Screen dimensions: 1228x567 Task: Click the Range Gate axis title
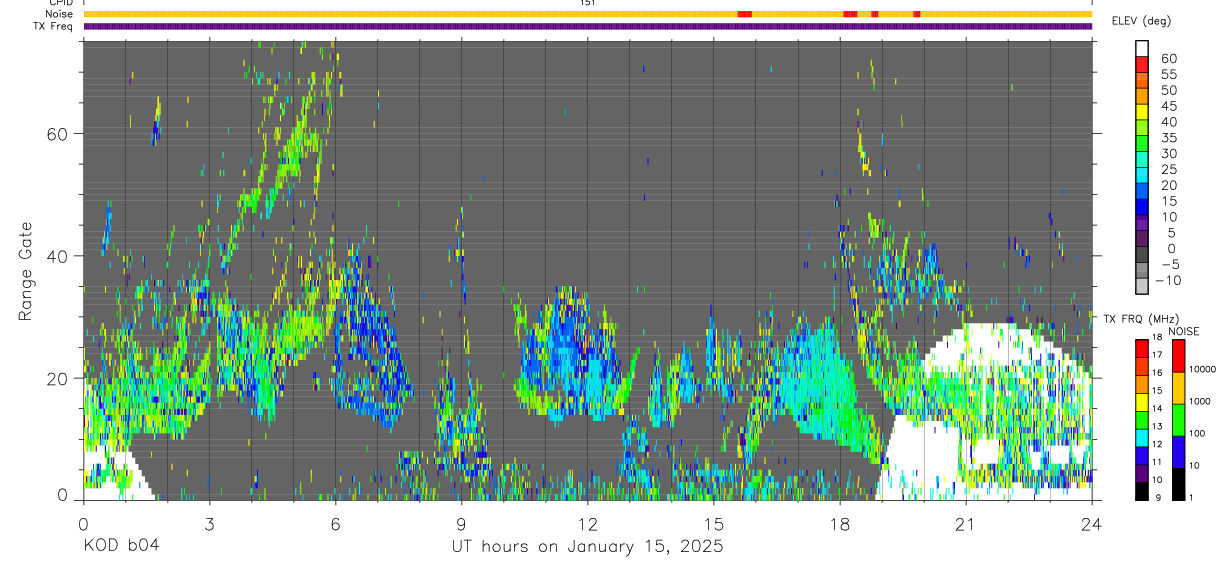[26, 273]
